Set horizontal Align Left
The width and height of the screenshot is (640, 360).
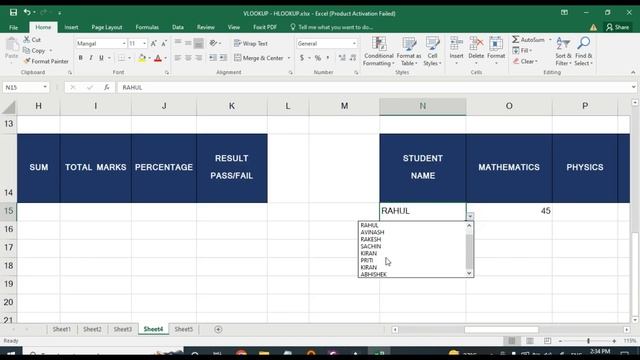pyautogui.click(x=178, y=58)
